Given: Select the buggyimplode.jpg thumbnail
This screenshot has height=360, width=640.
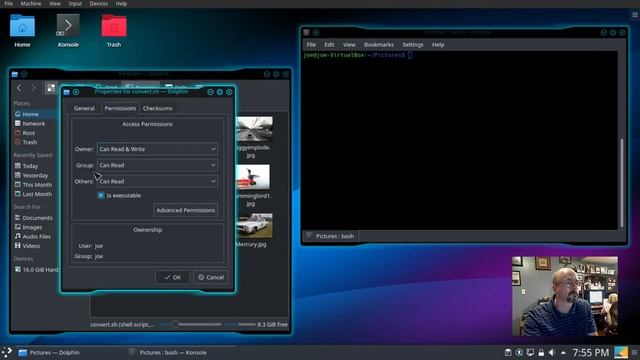Looking at the screenshot, I should [x=254, y=129].
